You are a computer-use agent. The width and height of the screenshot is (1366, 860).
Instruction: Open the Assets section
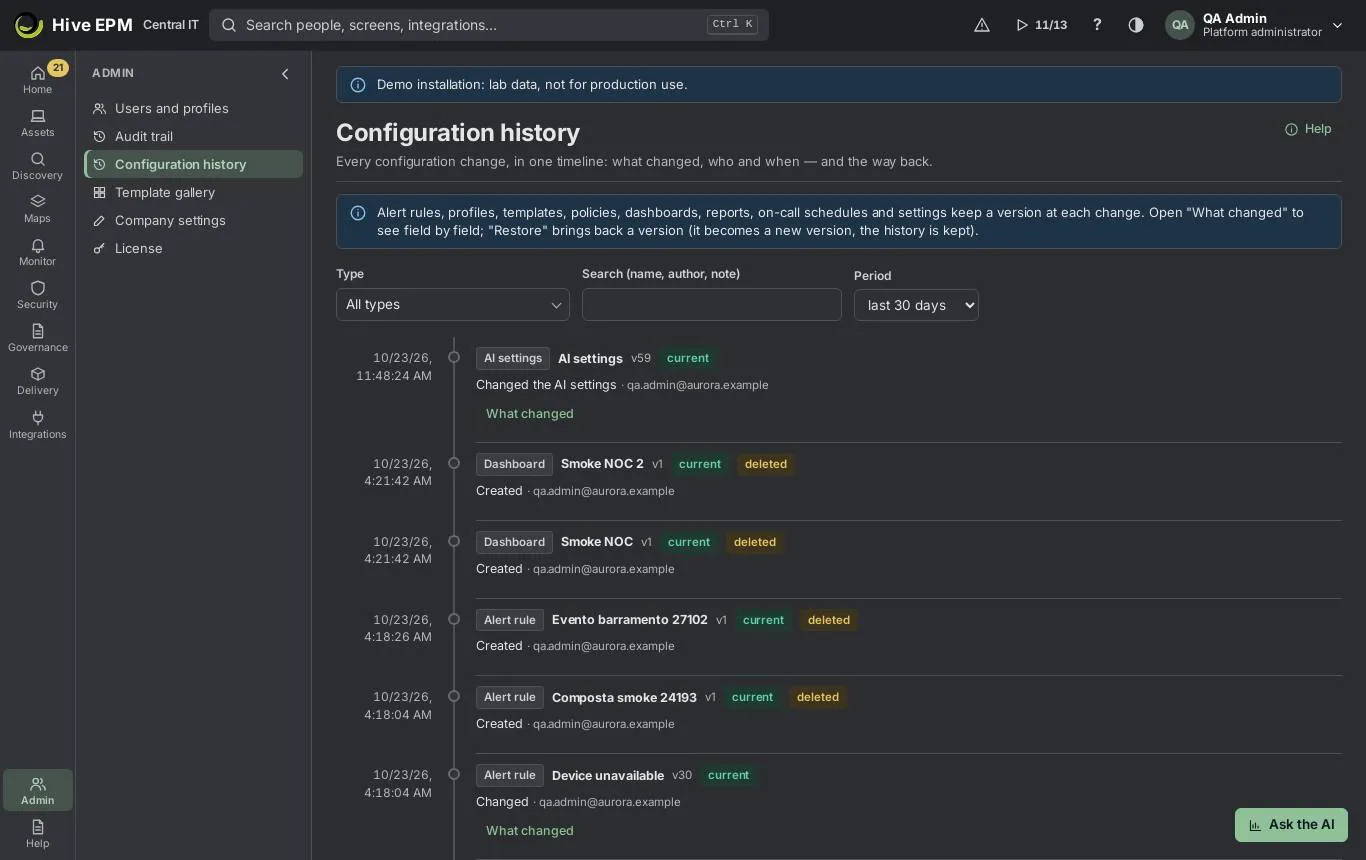37,123
